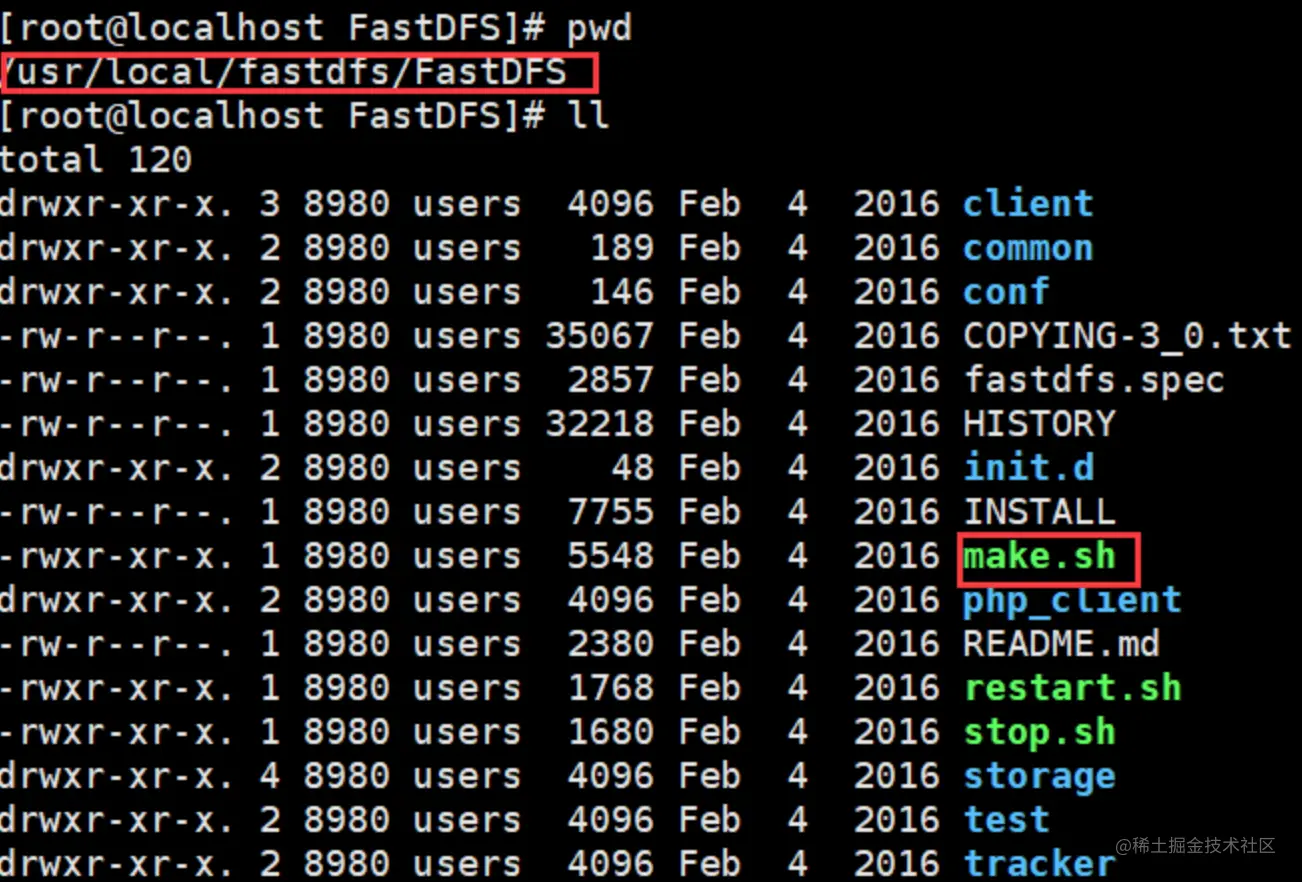1302x882 pixels.
Task: Click the restart.sh script name
Action: click(1072, 688)
